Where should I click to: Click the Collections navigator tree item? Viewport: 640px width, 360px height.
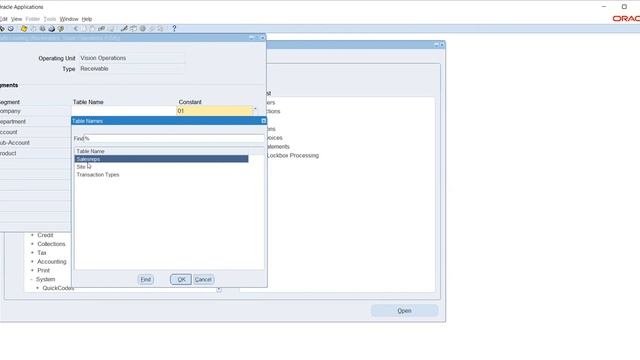(x=51, y=244)
